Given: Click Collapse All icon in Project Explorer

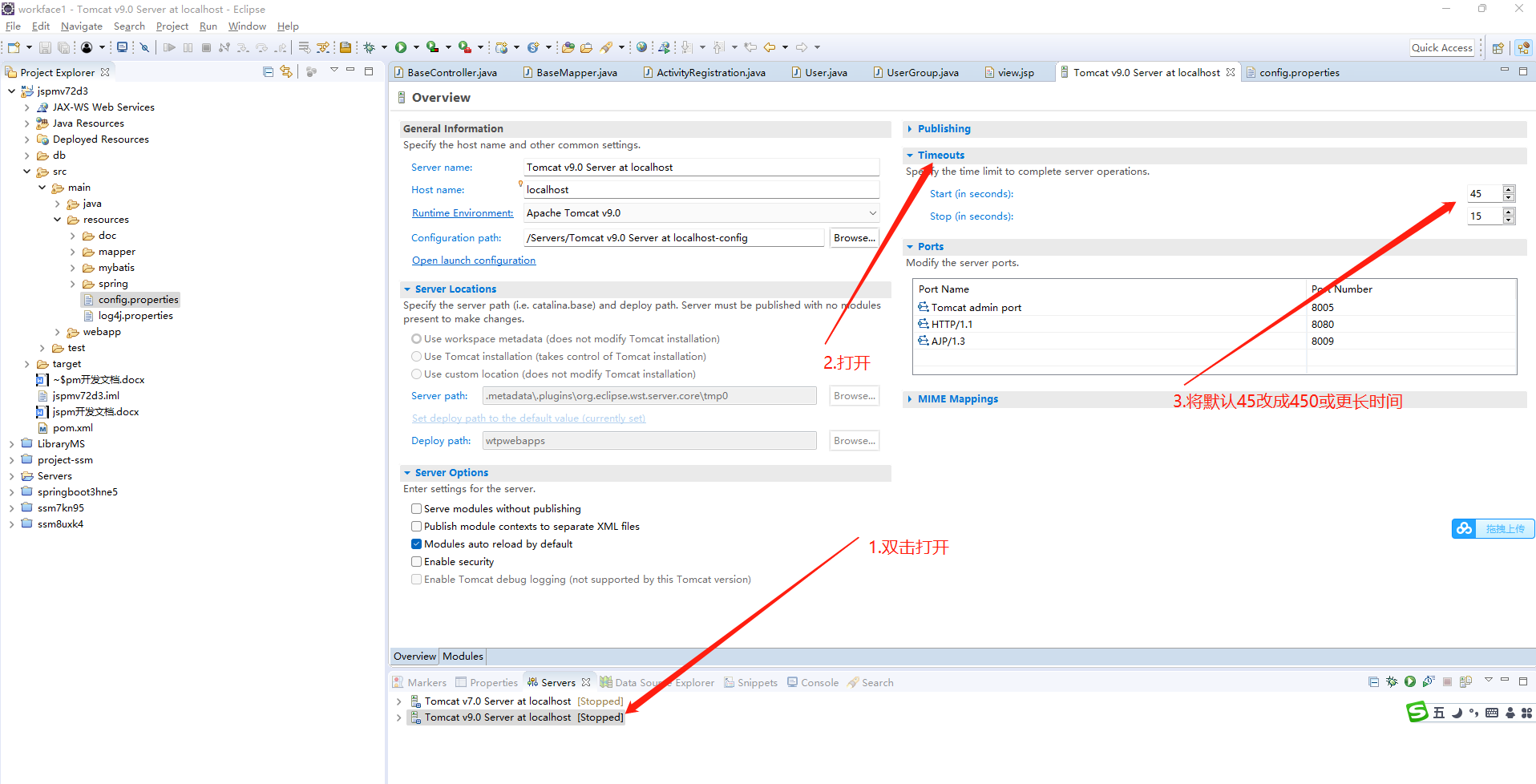Looking at the screenshot, I should tap(269, 71).
